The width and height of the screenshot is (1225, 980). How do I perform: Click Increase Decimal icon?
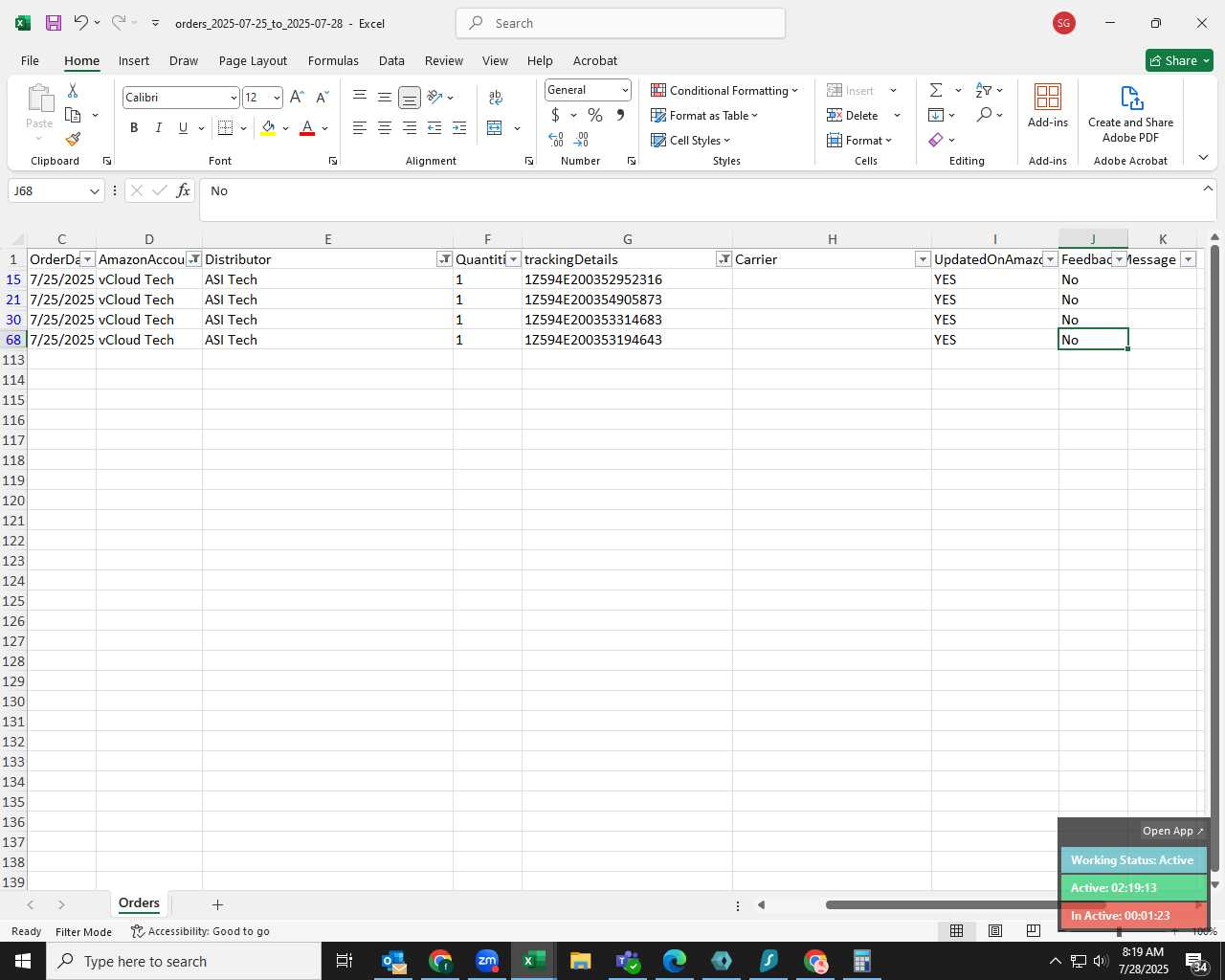(x=556, y=140)
